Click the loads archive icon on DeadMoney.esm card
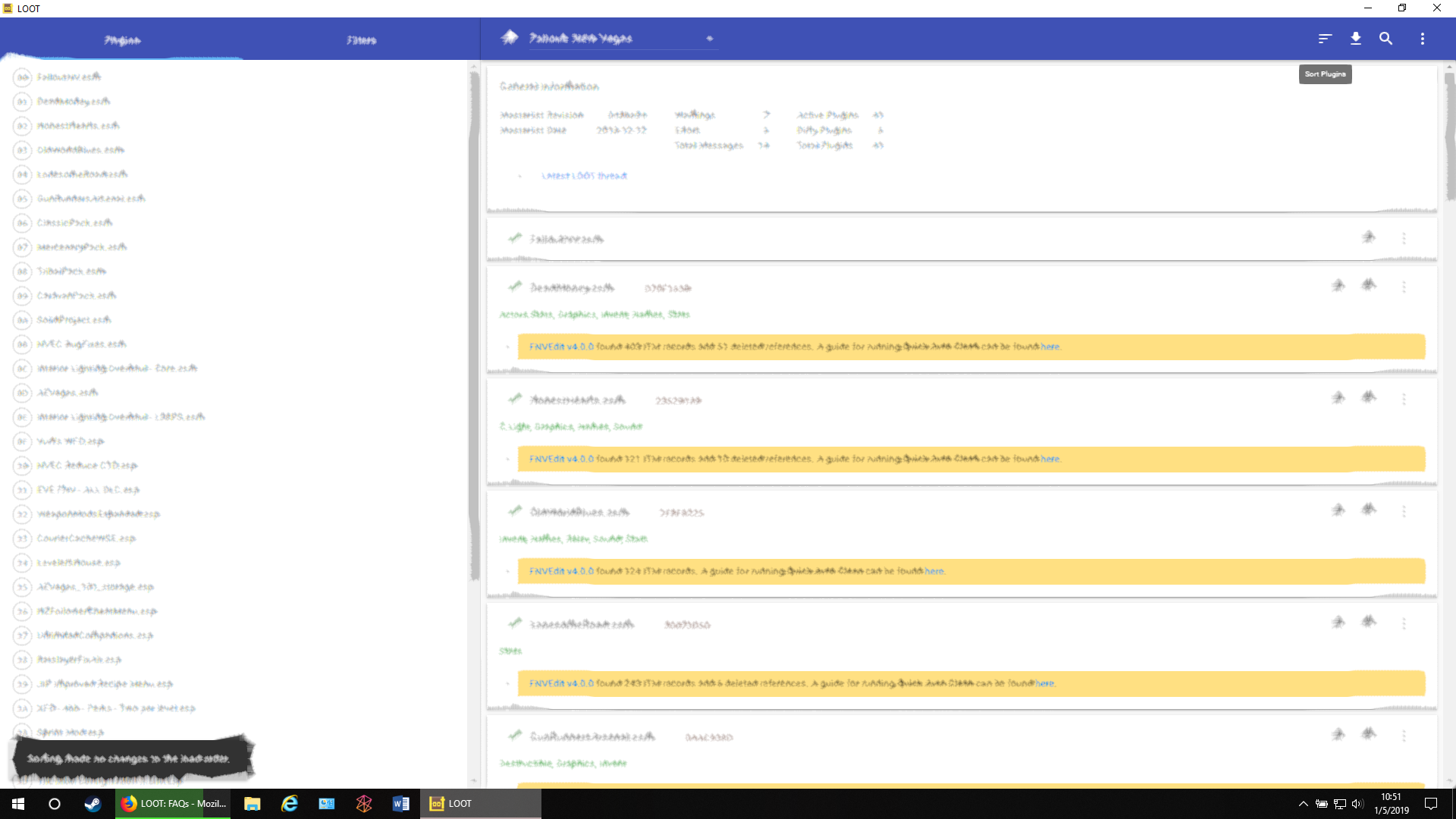Viewport: 1456px width, 819px height. (1369, 286)
